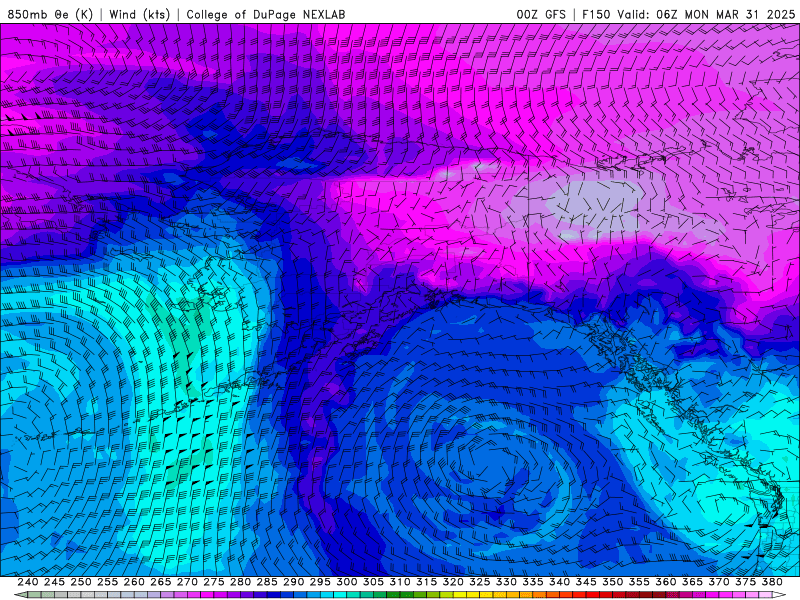Click the "00Z GFS" model run label
Screen dimensions: 800x600
pyautogui.click(x=541, y=15)
